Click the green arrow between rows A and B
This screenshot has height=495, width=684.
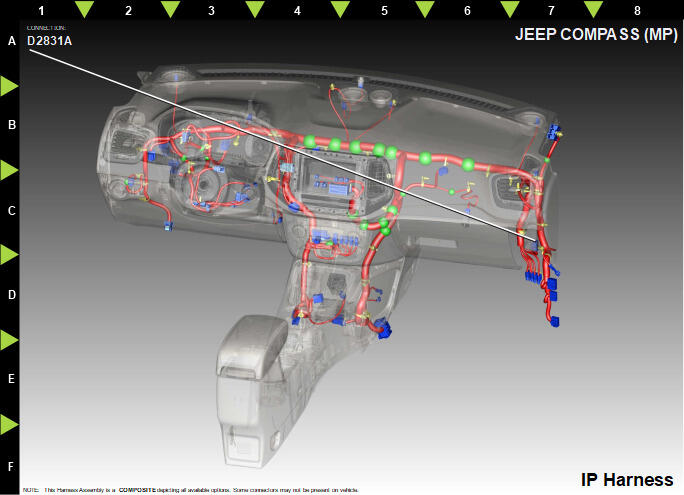tap(10, 86)
